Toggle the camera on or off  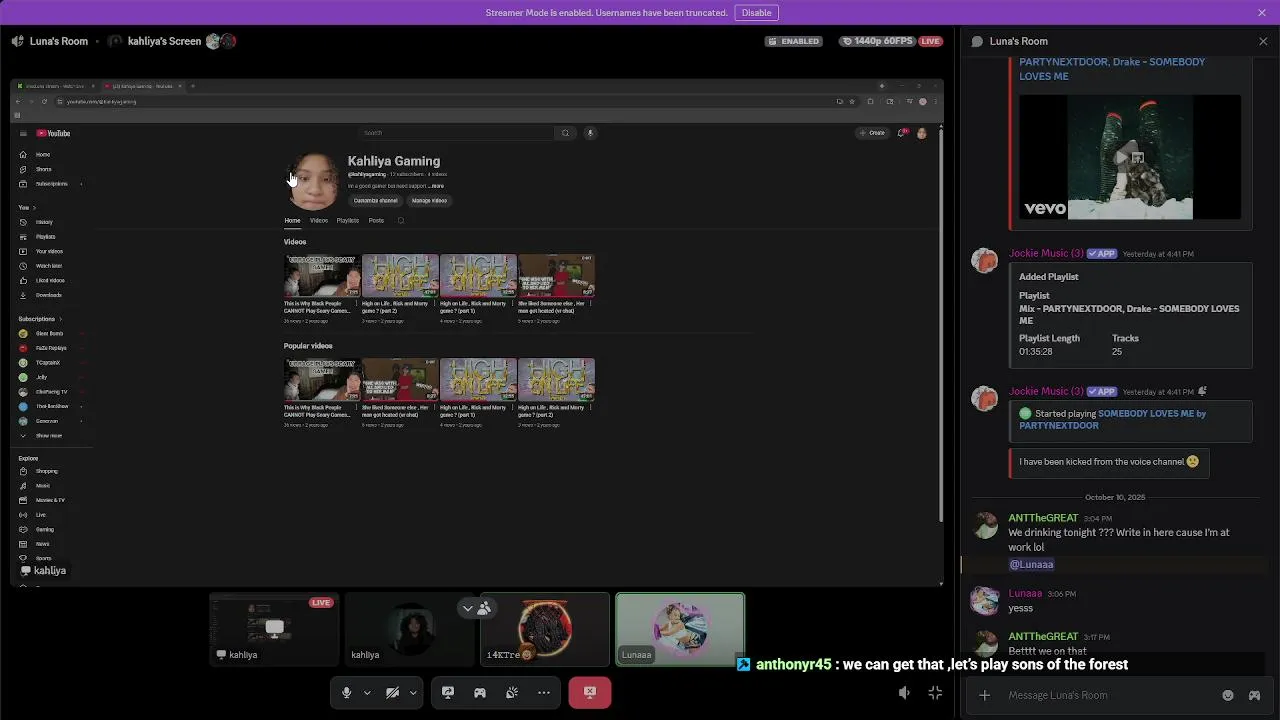[x=392, y=692]
